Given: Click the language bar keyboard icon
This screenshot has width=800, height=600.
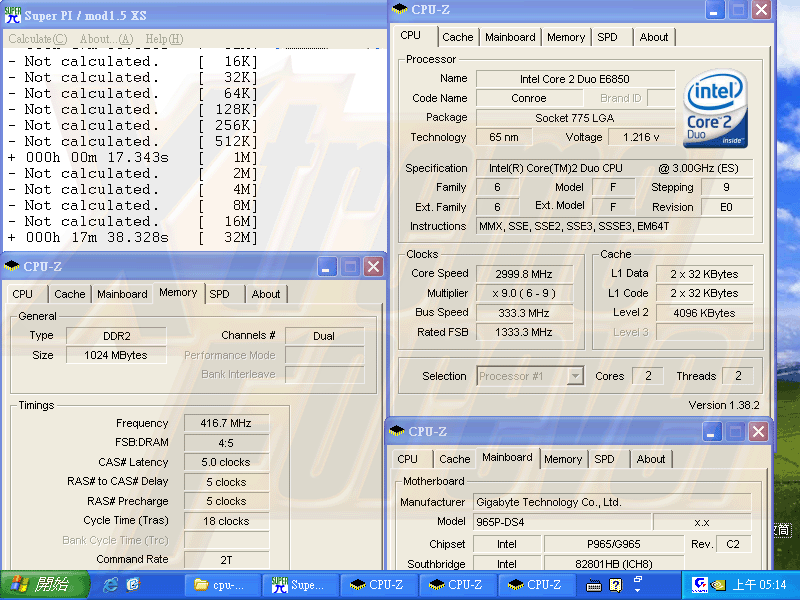Looking at the screenshot, I should click(x=593, y=586).
